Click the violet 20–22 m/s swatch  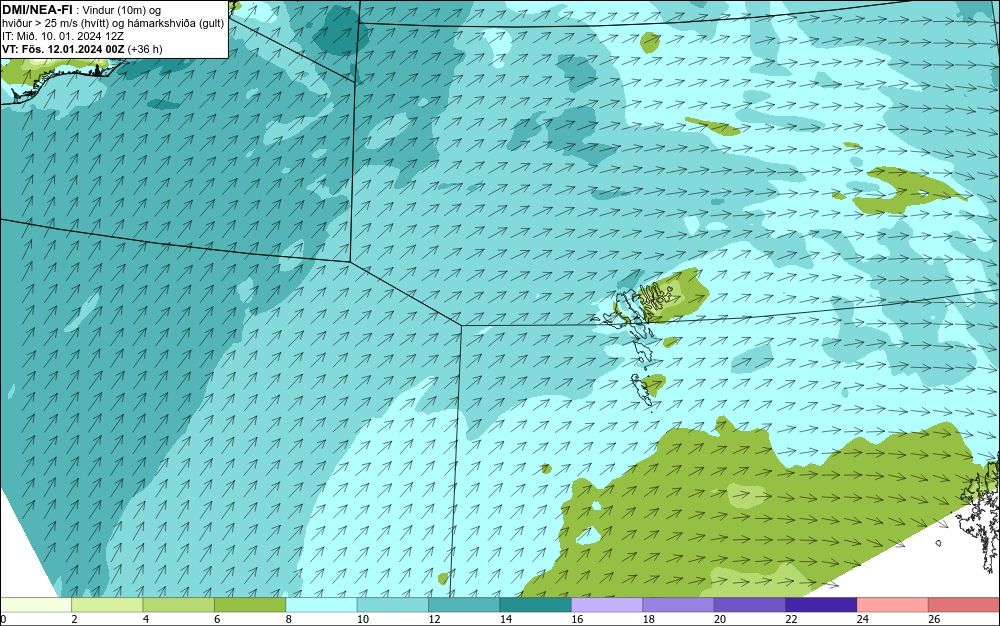[x=750, y=605]
